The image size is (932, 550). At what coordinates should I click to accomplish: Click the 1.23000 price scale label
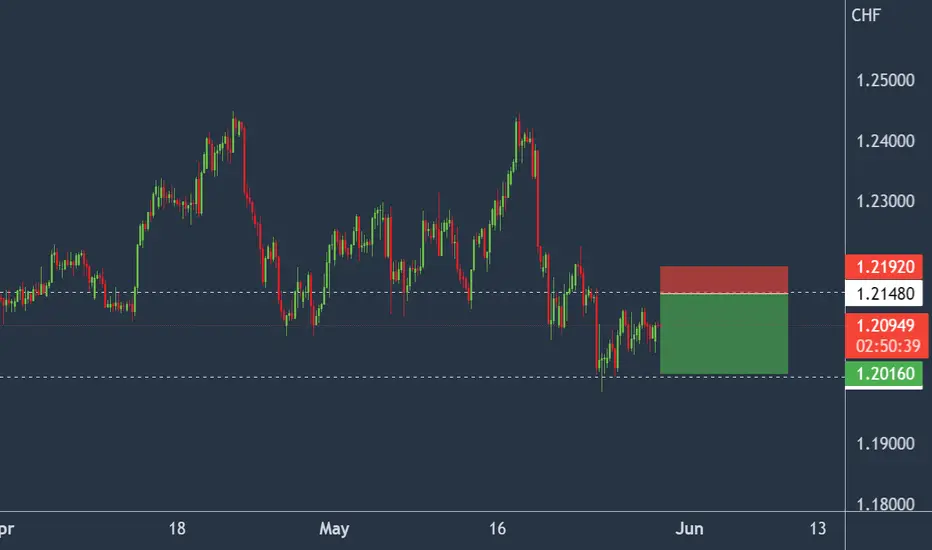885,201
